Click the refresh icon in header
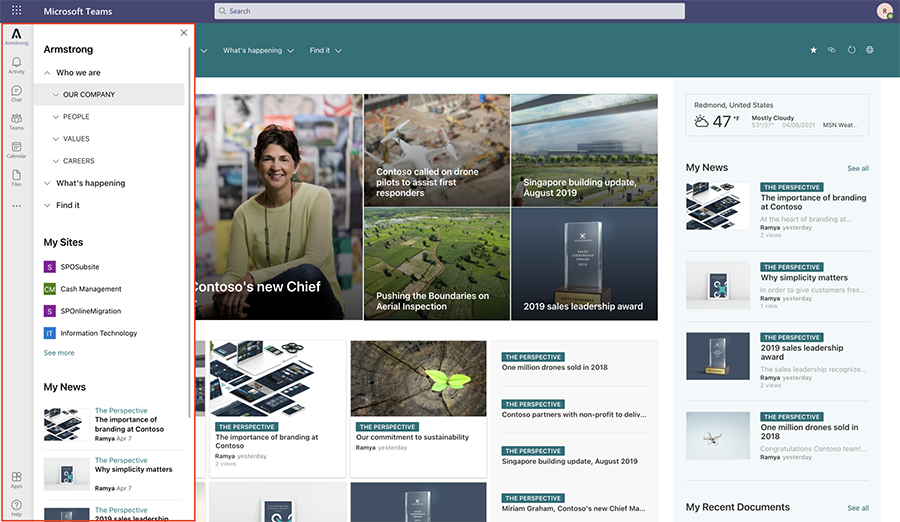The height and width of the screenshot is (522, 900). pos(851,50)
